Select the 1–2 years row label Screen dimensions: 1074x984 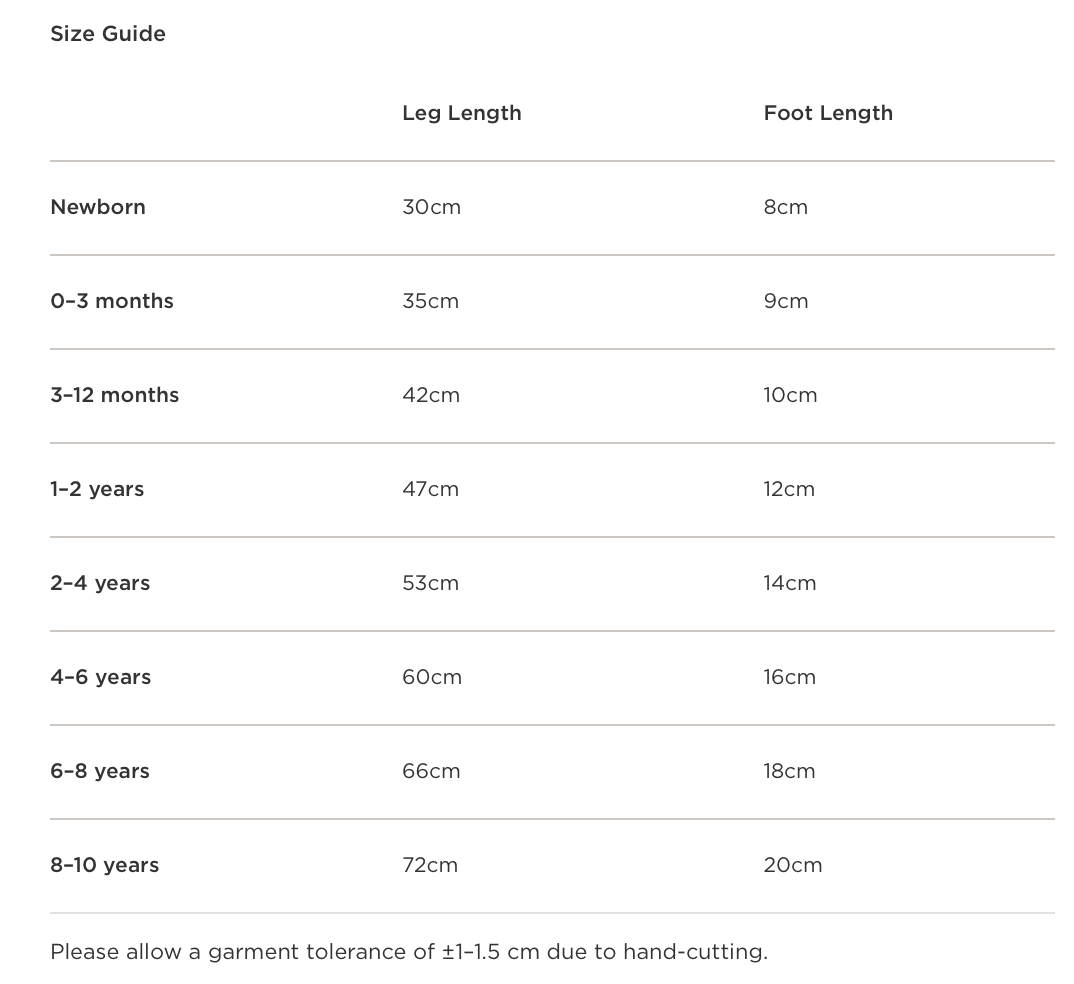point(97,489)
